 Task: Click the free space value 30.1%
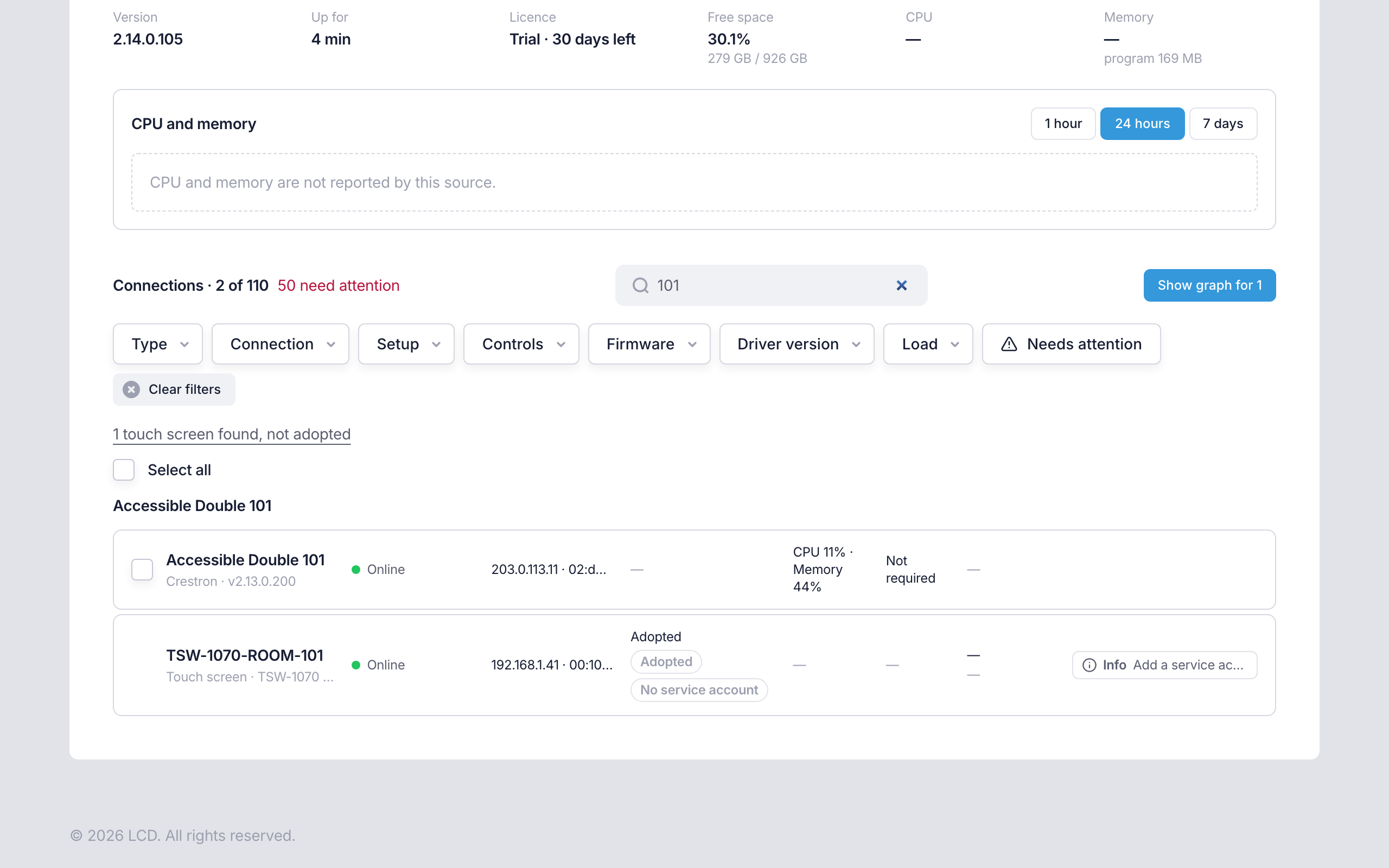coord(729,39)
